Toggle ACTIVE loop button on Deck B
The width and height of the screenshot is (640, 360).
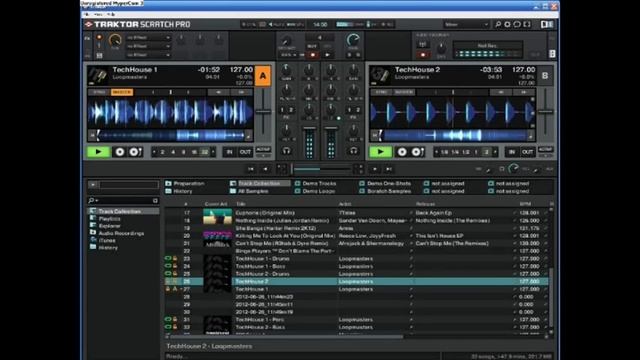point(545,150)
